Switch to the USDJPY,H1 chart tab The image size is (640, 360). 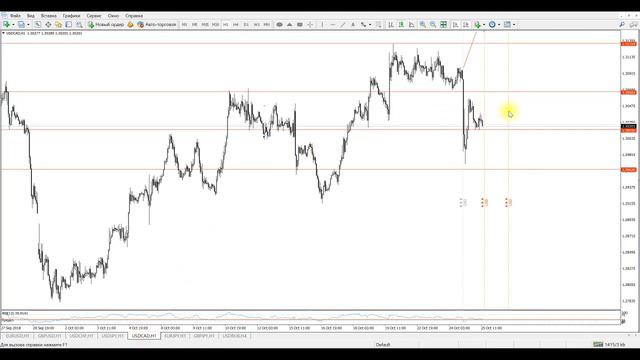point(112,336)
